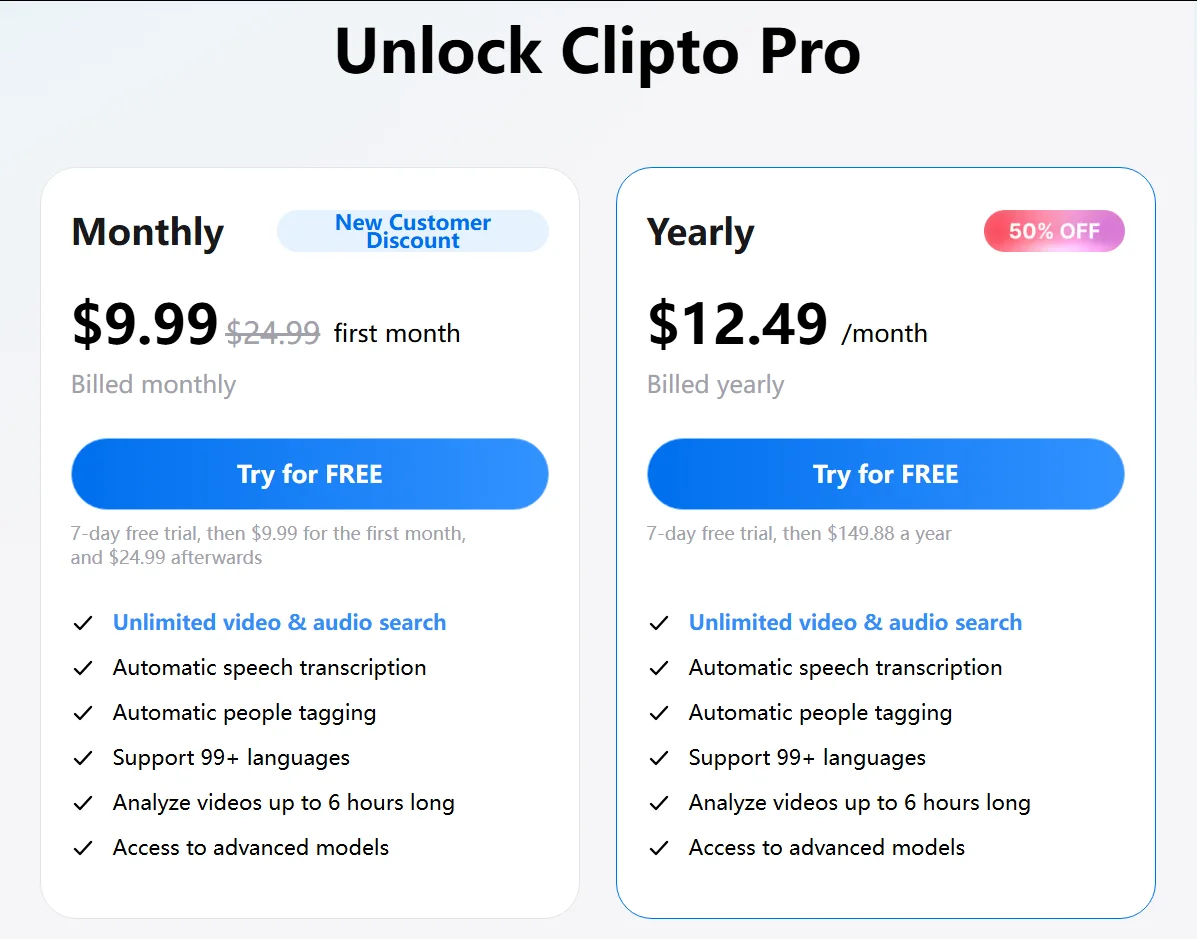Click the 50% OFF badge

(1054, 231)
